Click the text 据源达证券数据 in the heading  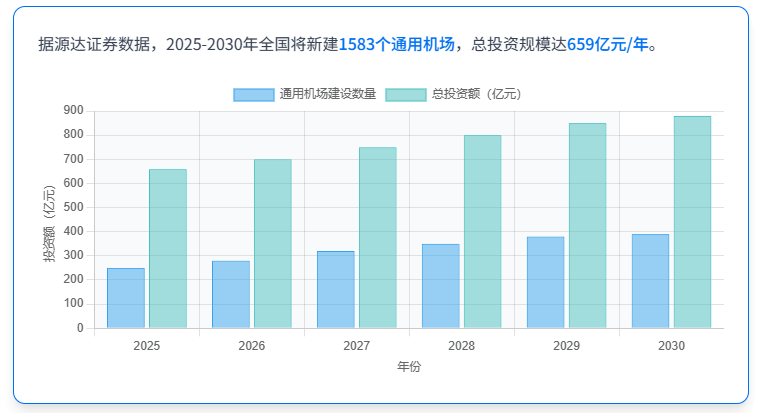[94, 44]
